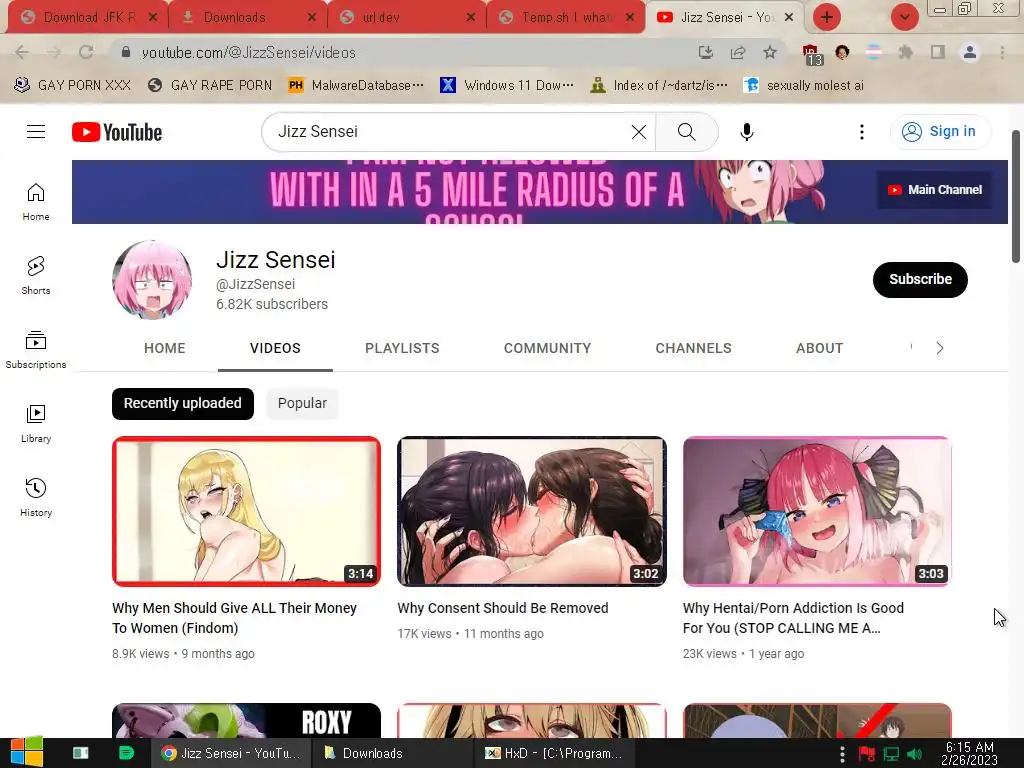Click the channel avatar picture
Image resolution: width=1024 pixels, height=768 pixels.
pos(152,280)
